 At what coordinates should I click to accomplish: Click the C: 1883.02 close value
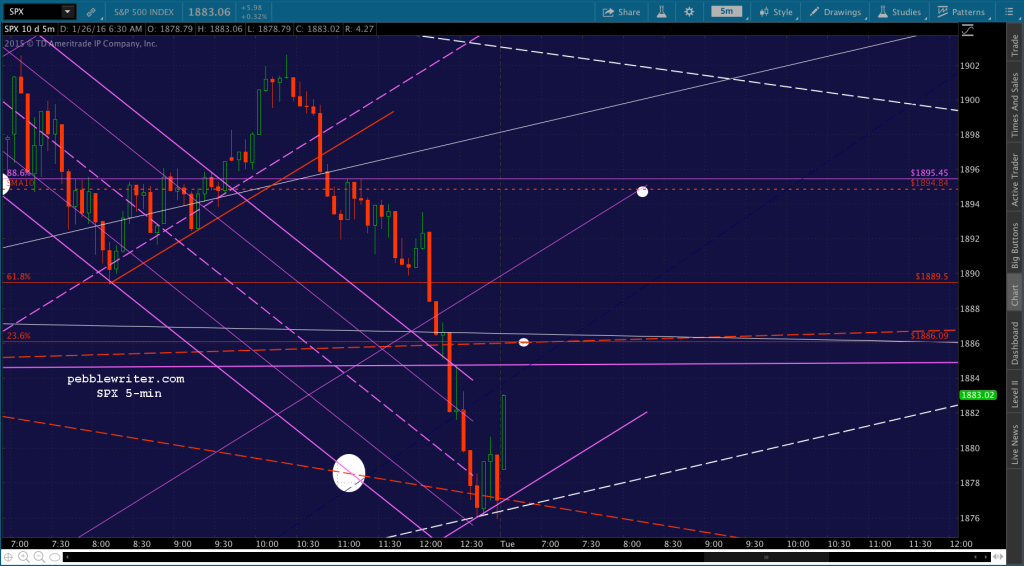(x=319, y=29)
